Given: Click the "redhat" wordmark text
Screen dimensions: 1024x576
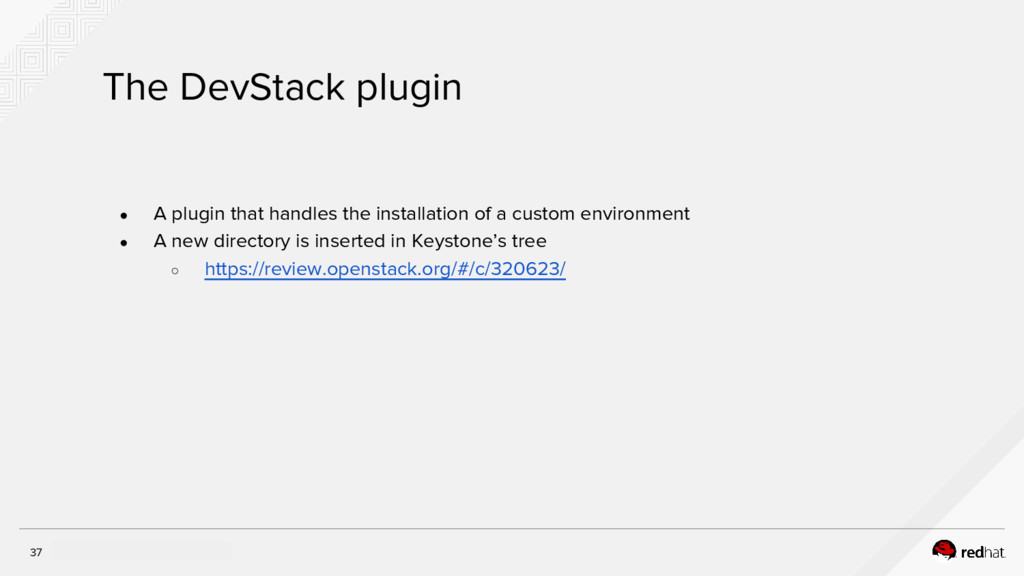Looking at the screenshot, I should coord(982,551).
